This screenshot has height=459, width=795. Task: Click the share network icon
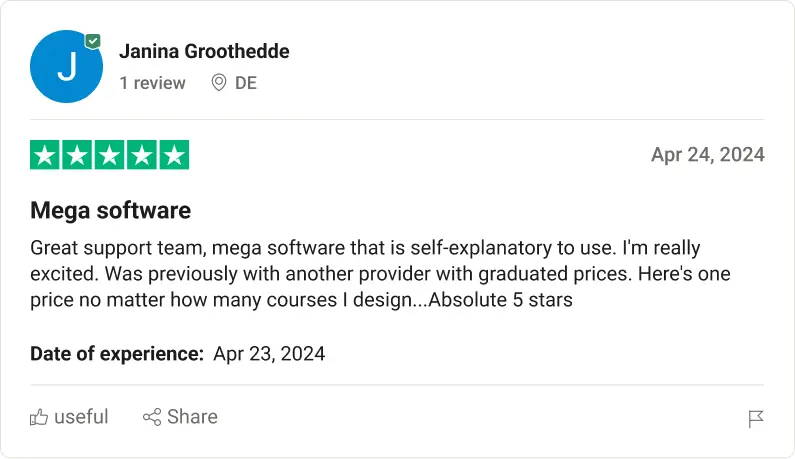(152, 417)
